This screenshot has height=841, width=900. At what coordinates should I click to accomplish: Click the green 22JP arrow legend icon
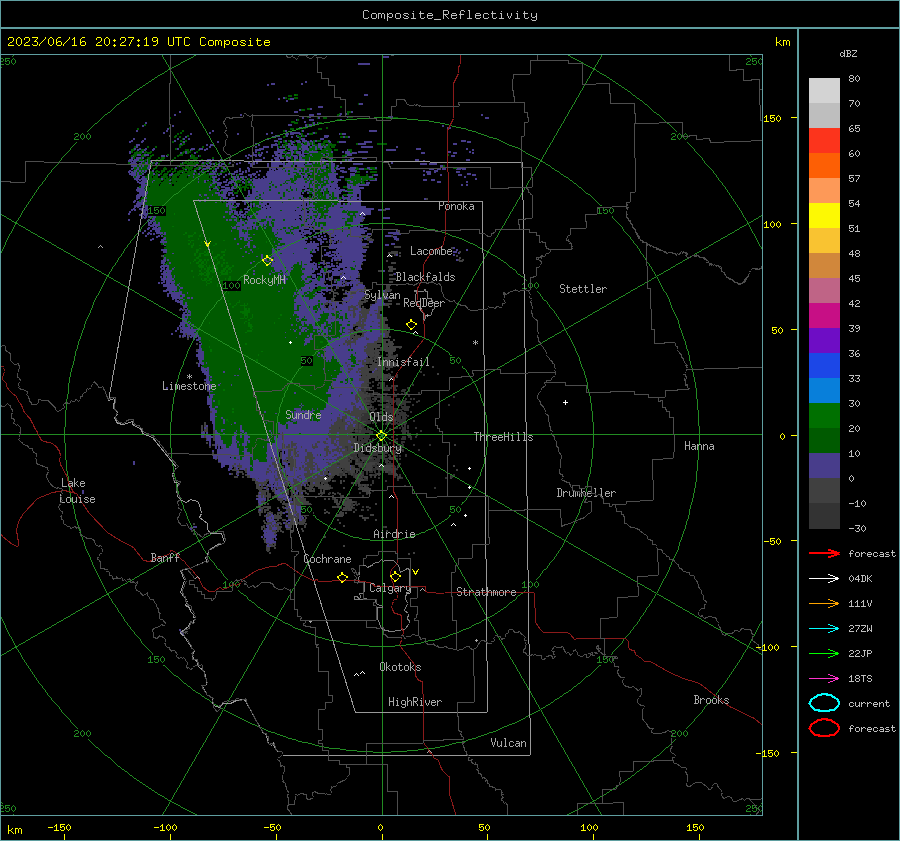(824, 653)
